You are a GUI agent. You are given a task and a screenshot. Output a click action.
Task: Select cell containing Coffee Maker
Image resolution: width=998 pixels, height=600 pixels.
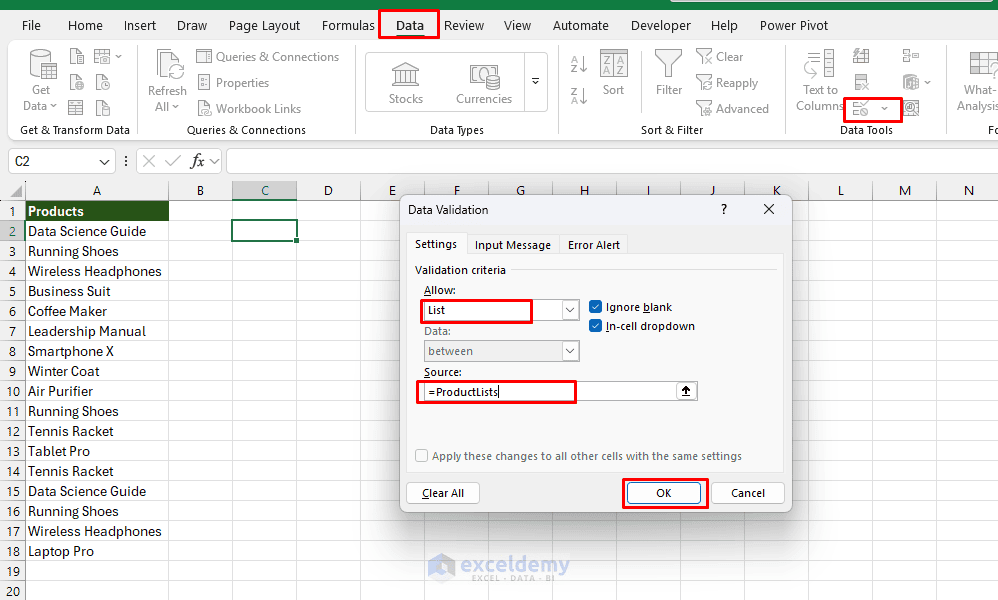[97, 311]
